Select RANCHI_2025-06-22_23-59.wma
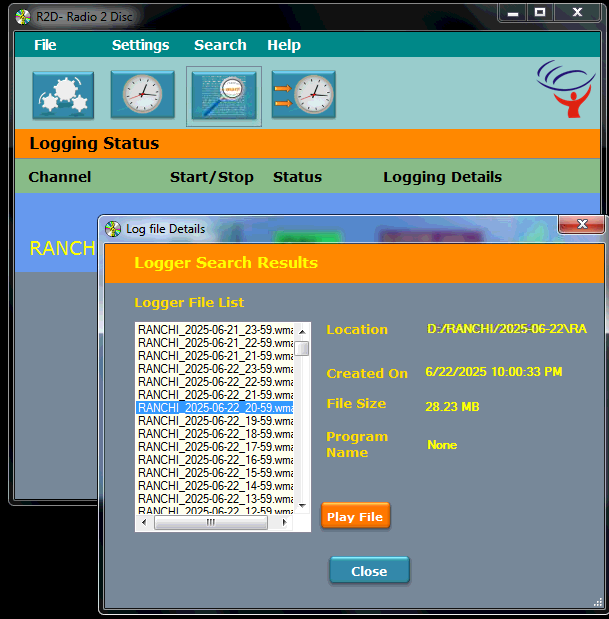 [x=215, y=369]
